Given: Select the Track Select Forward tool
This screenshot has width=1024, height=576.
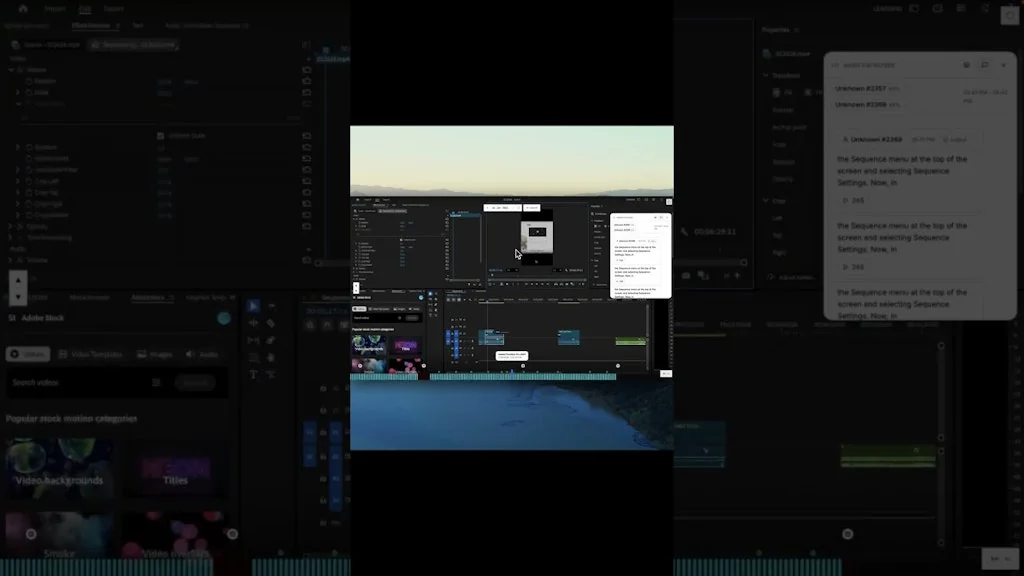Looking at the screenshot, I should click(270, 307).
